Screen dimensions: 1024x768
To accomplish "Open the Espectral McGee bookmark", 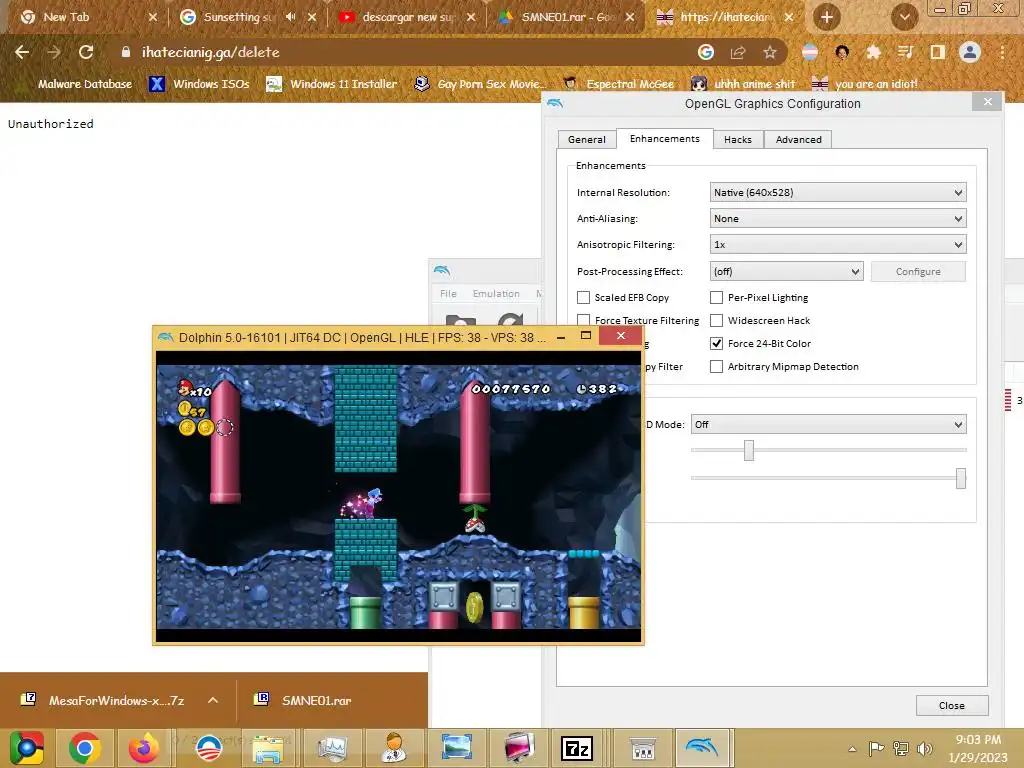I will [x=620, y=84].
